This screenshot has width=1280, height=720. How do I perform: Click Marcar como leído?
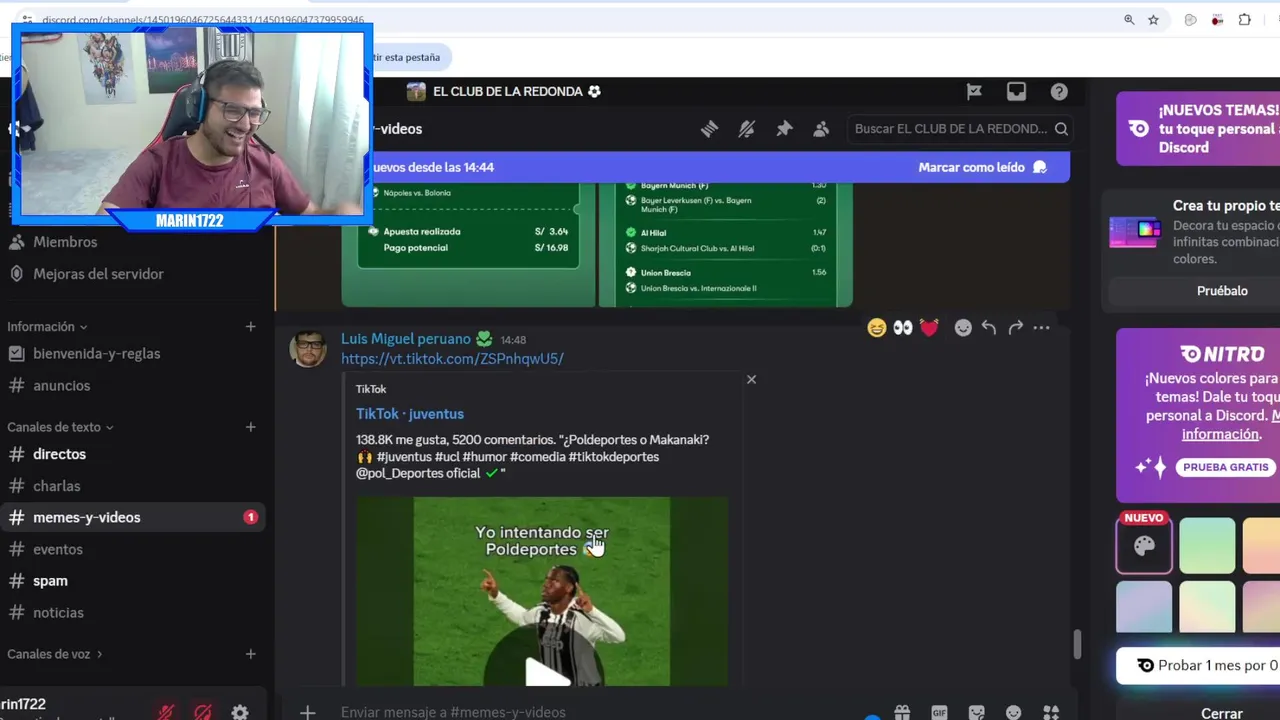[x=982, y=167]
